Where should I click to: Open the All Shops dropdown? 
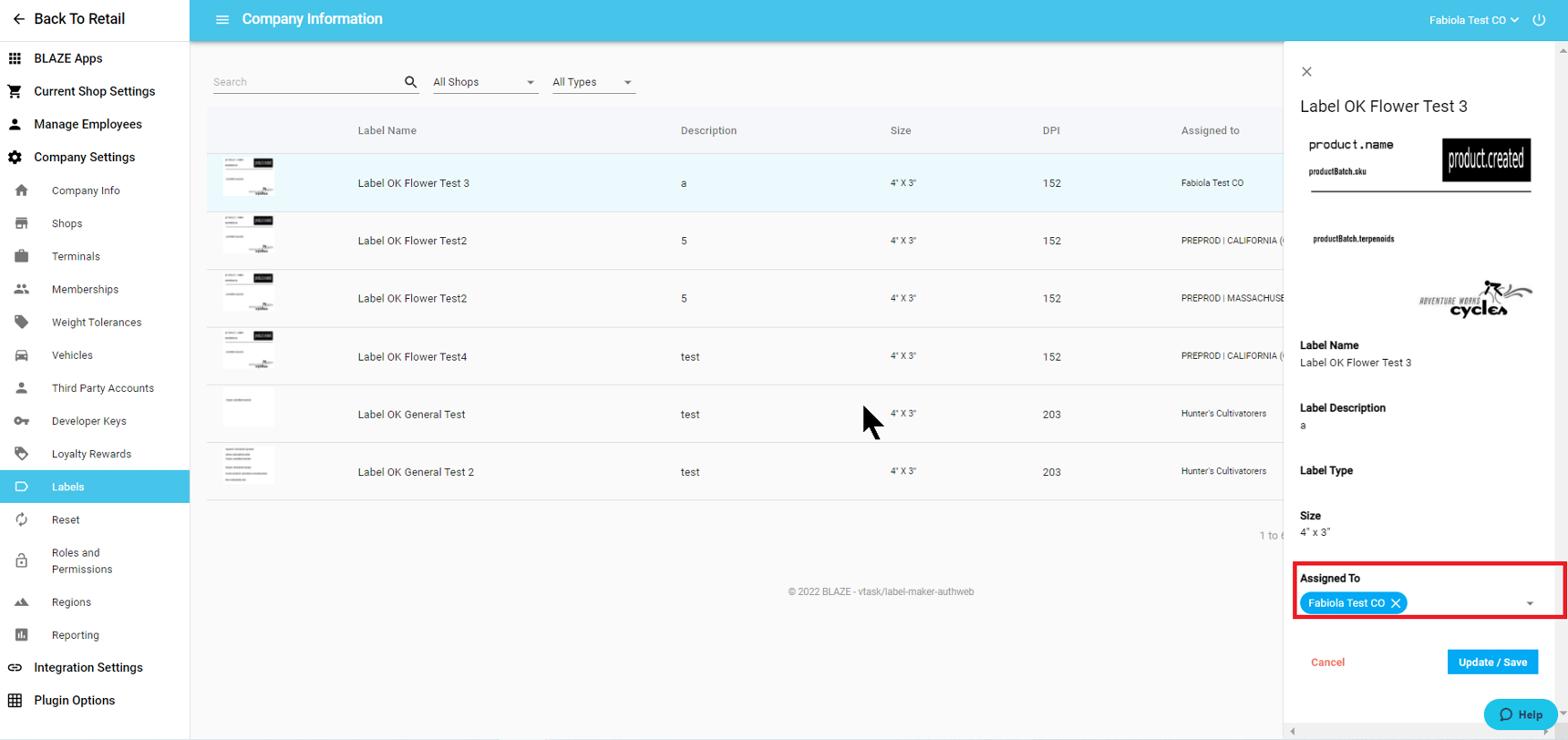483,82
